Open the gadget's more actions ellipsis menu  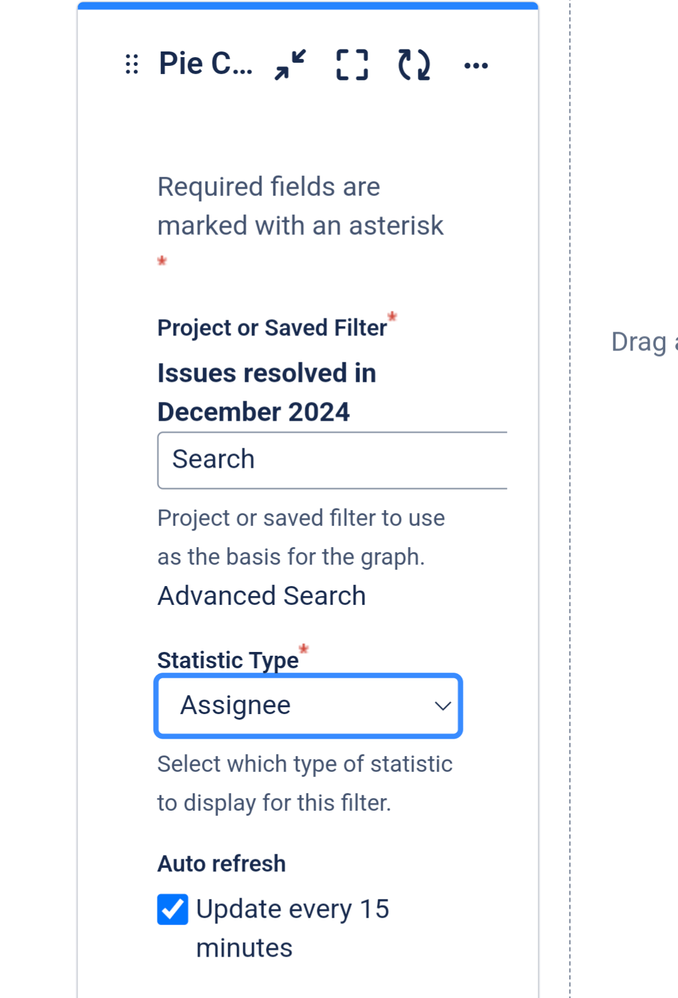[x=476, y=66]
